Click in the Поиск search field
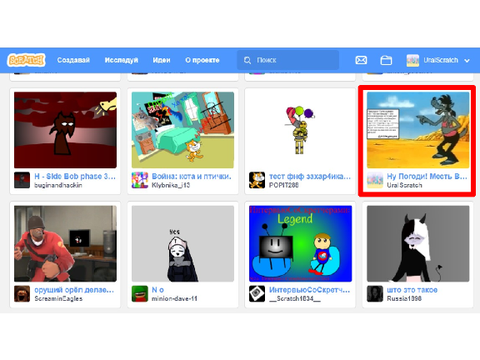The width and height of the screenshot is (480, 360). tap(288, 60)
